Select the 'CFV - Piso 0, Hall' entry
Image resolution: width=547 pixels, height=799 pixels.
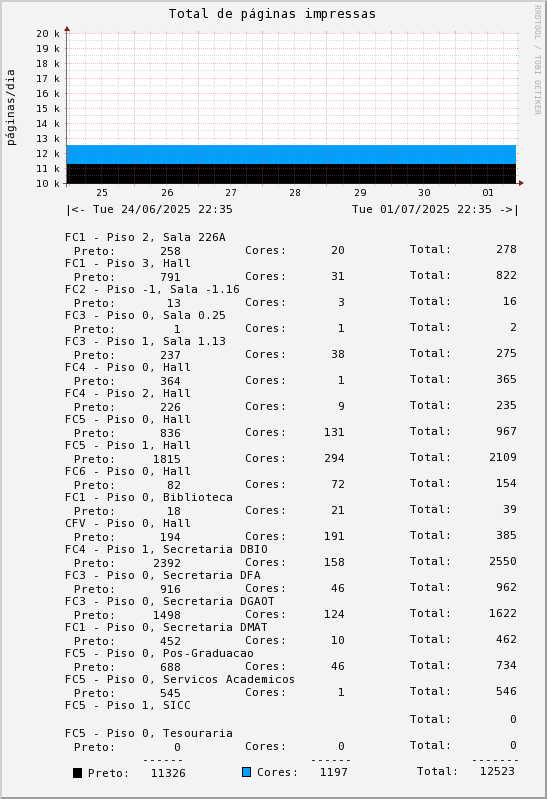127,523
